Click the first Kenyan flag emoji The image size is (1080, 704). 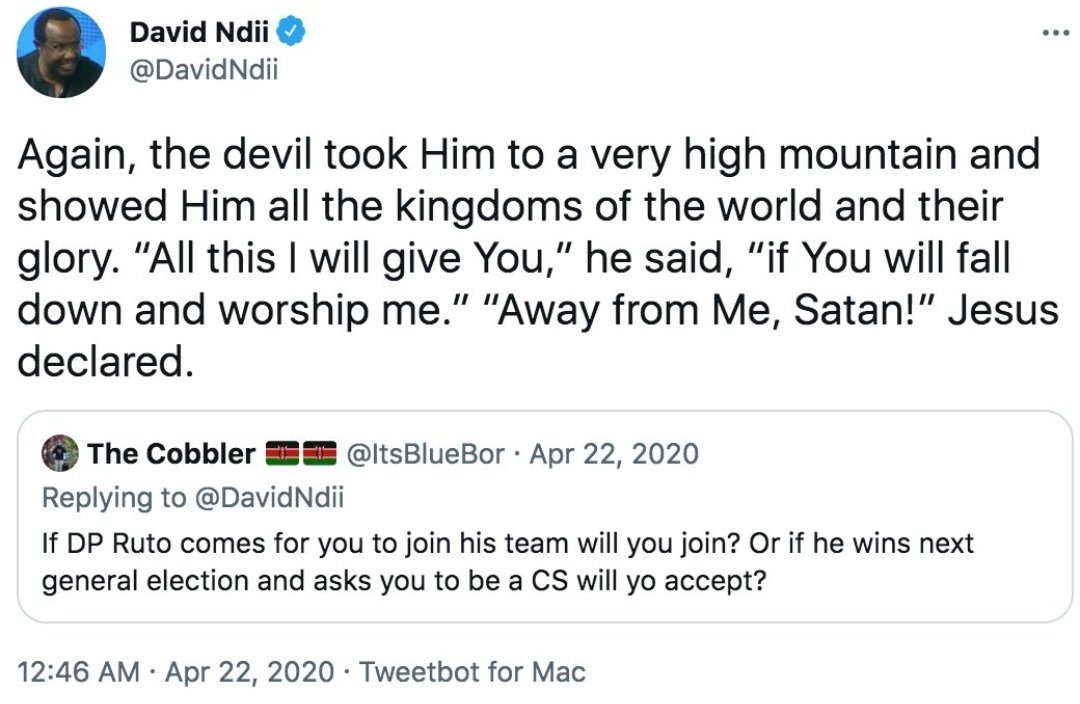tap(282, 453)
